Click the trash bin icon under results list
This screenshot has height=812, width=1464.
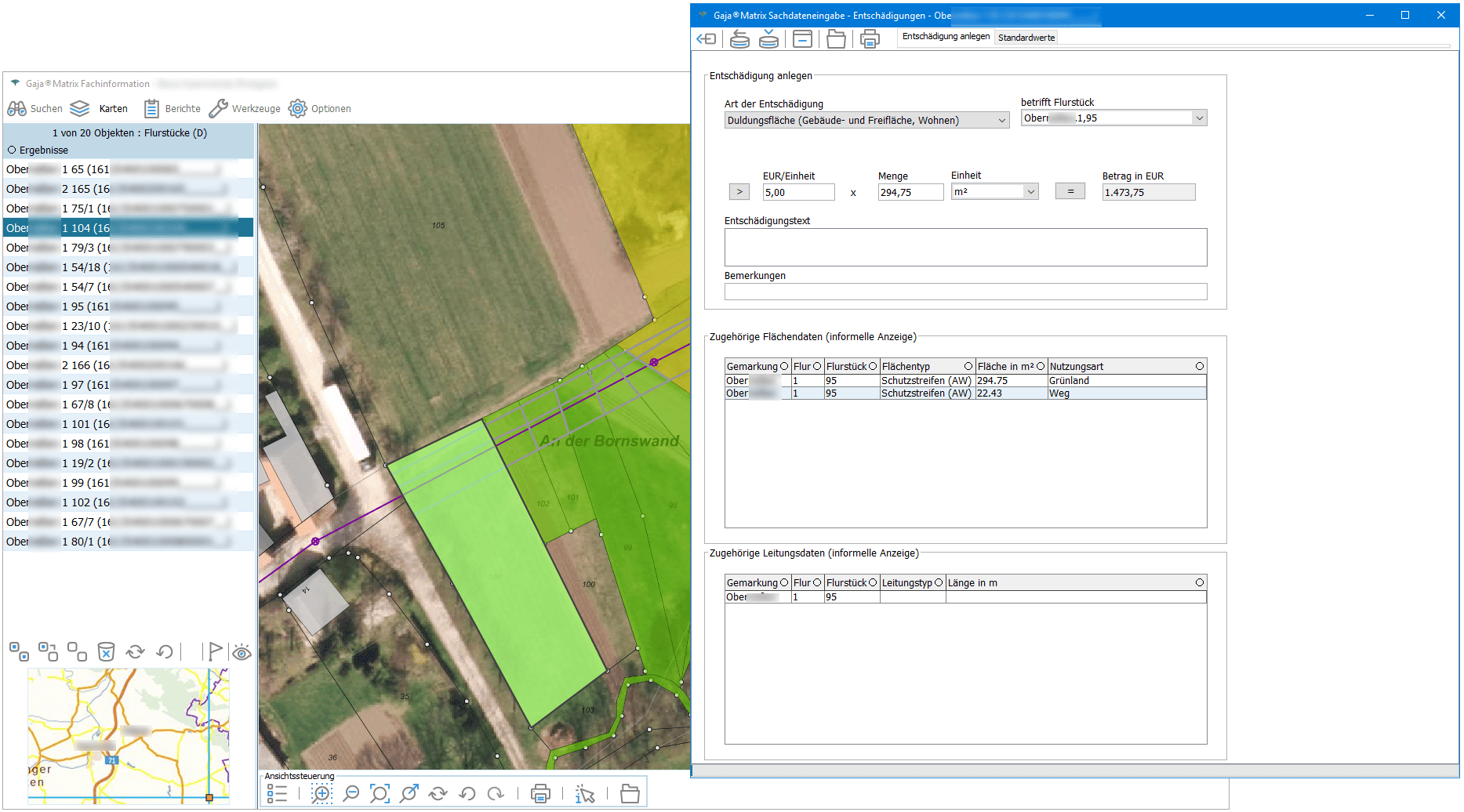pyautogui.click(x=106, y=651)
